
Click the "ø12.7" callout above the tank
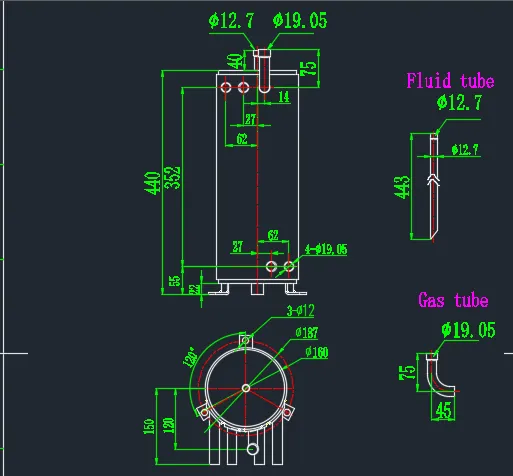tap(231, 21)
